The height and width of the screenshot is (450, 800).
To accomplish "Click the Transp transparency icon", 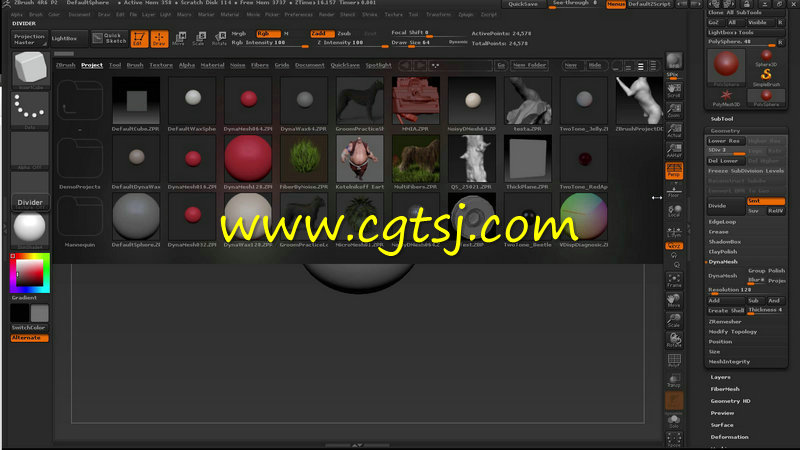I will pyautogui.click(x=674, y=380).
